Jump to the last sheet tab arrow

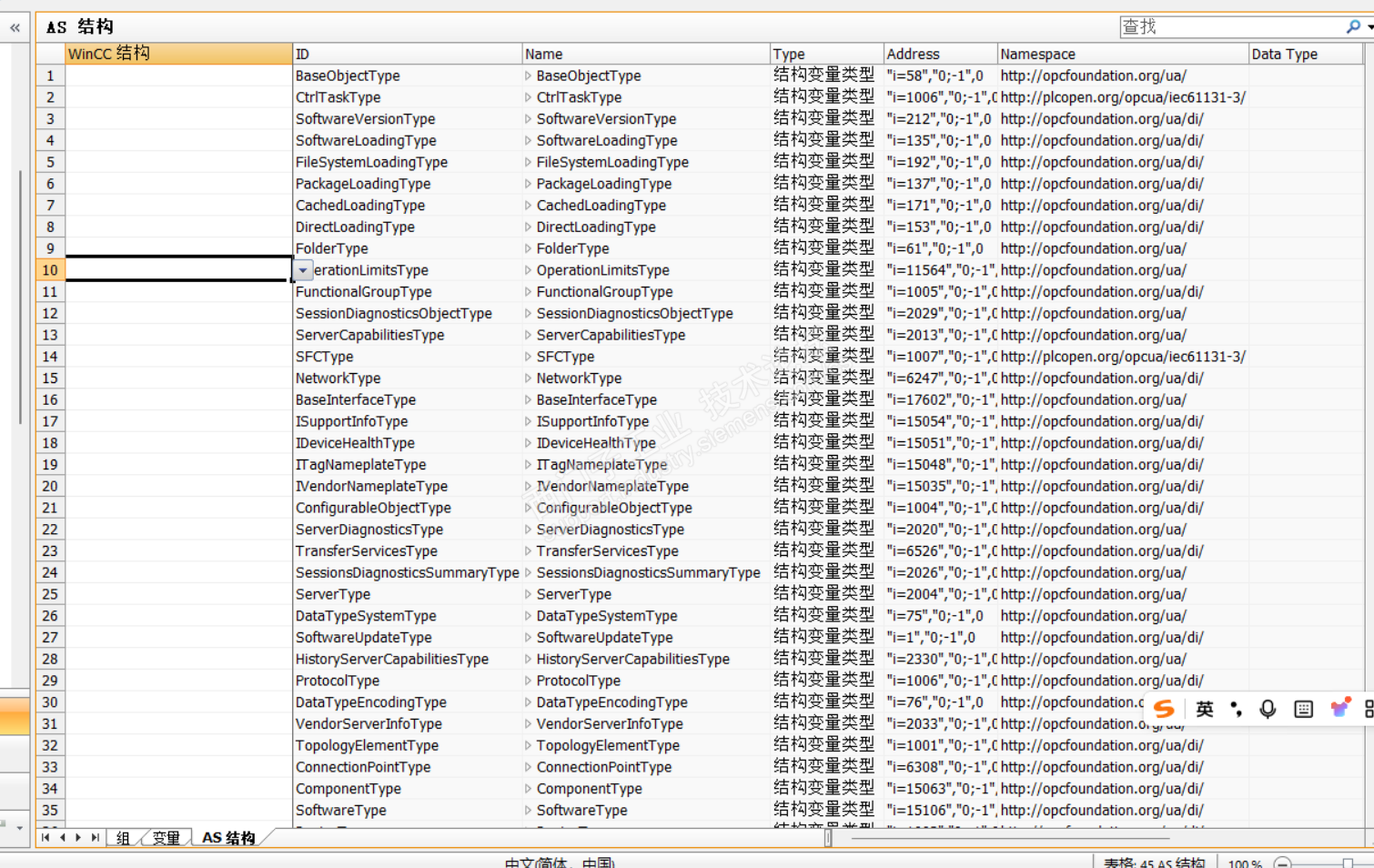click(95, 838)
